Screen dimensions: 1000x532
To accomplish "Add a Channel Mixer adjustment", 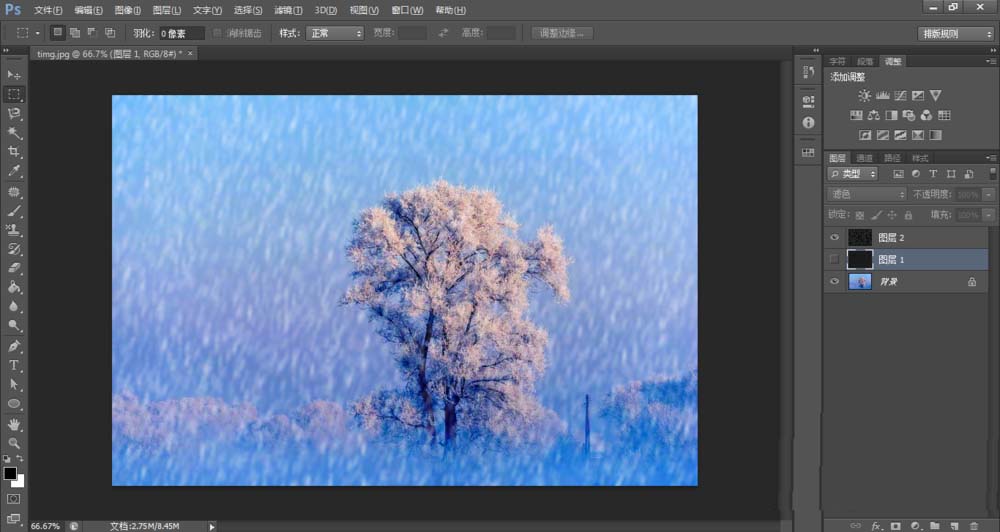I will [x=927, y=115].
